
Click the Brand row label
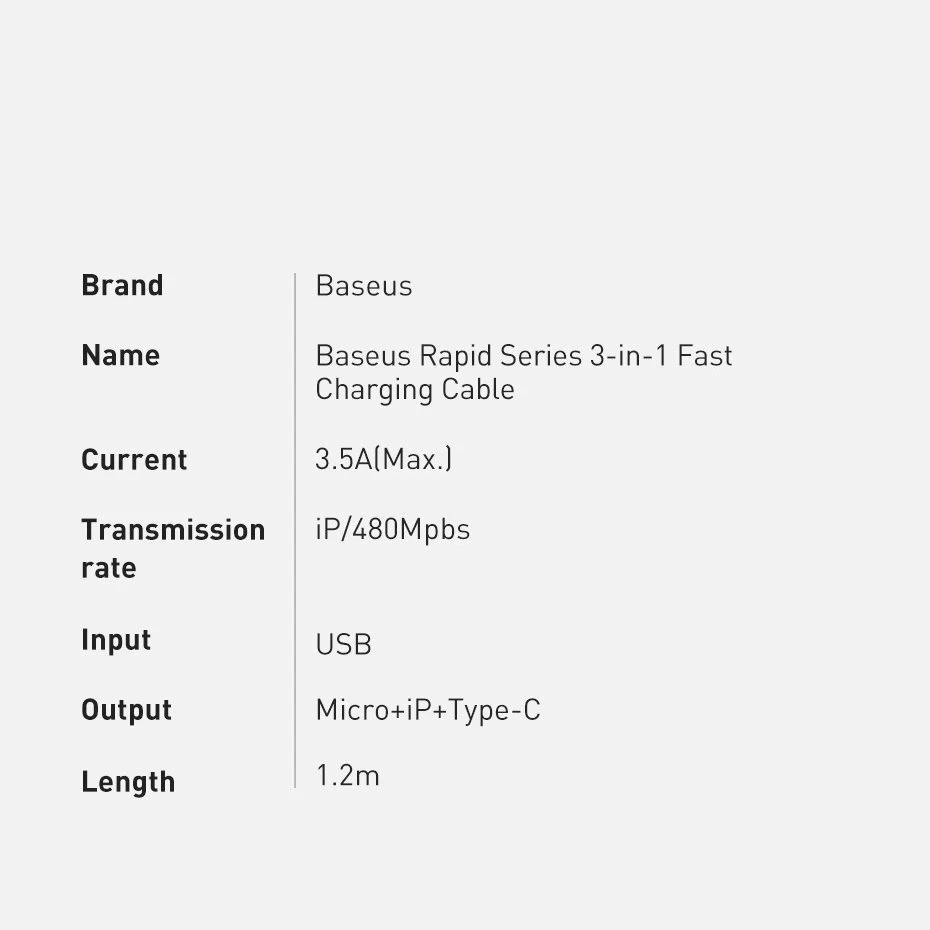[122, 286]
